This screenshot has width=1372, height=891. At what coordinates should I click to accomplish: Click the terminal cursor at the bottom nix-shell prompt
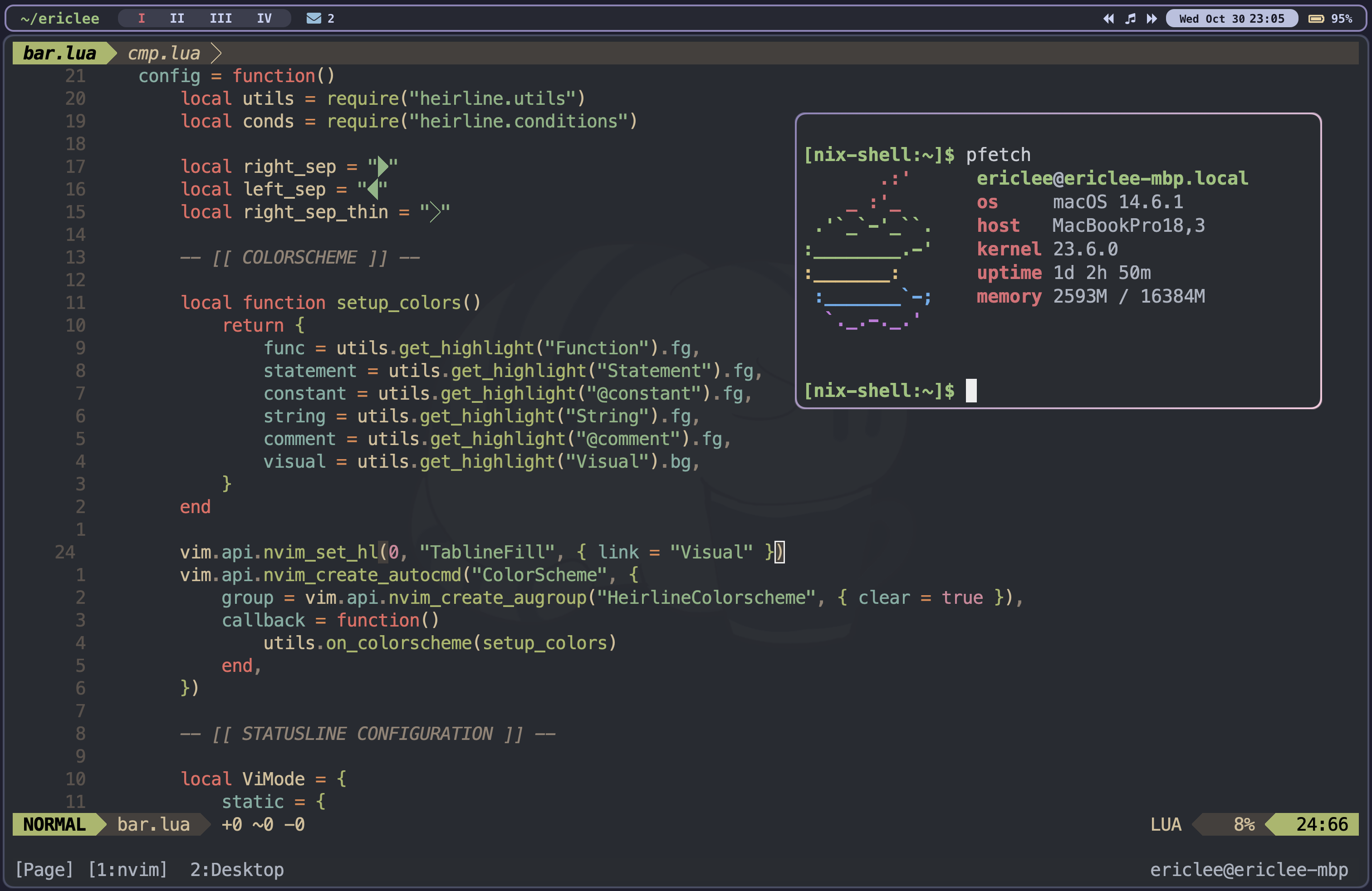(x=971, y=390)
